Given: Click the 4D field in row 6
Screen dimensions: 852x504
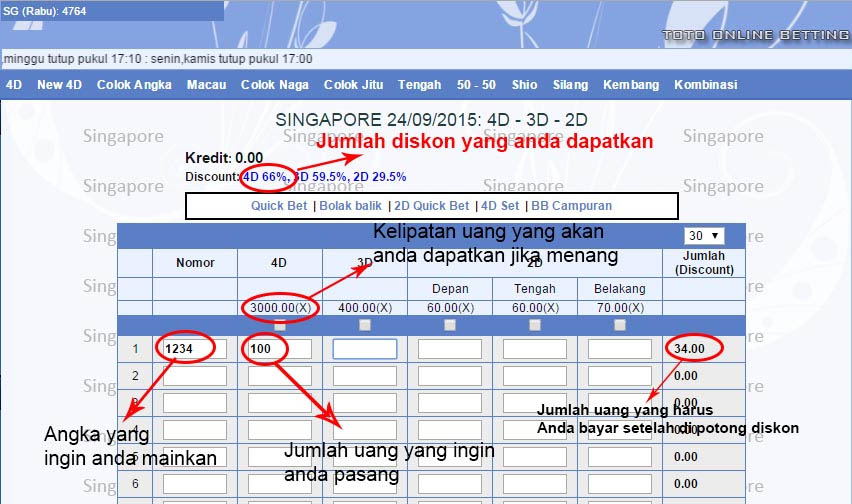Looking at the screenshot, I should (280, 484).
